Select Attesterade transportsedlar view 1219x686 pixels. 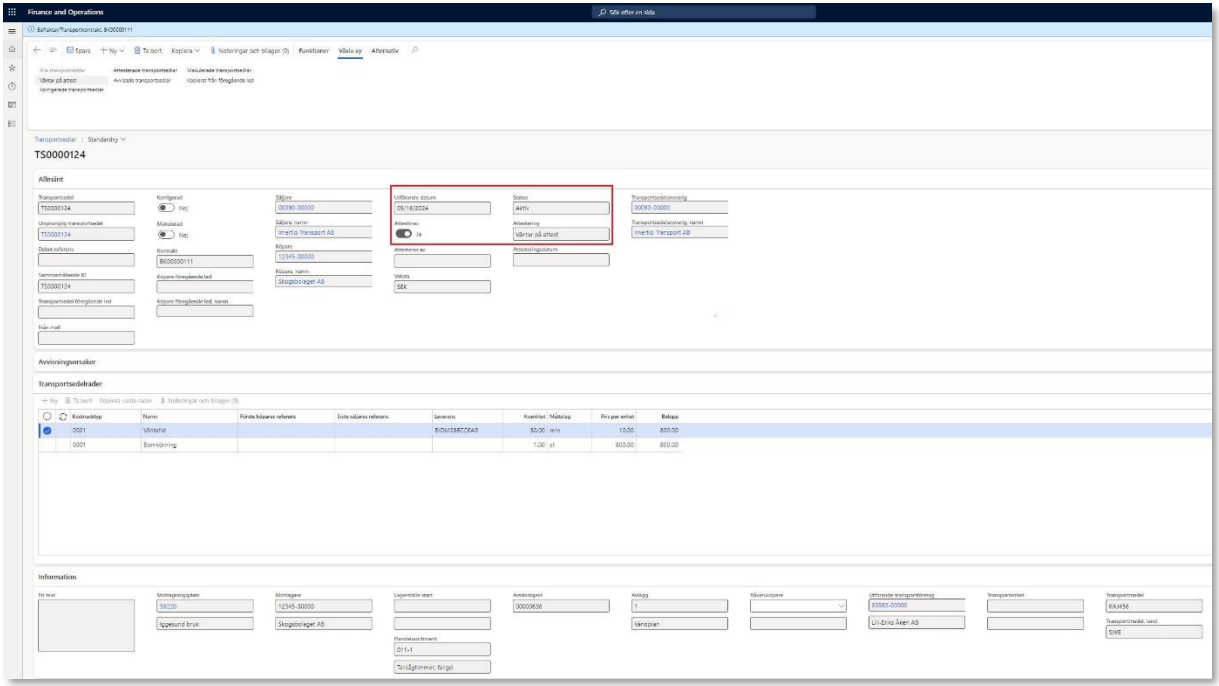click(x=145, y=71)
